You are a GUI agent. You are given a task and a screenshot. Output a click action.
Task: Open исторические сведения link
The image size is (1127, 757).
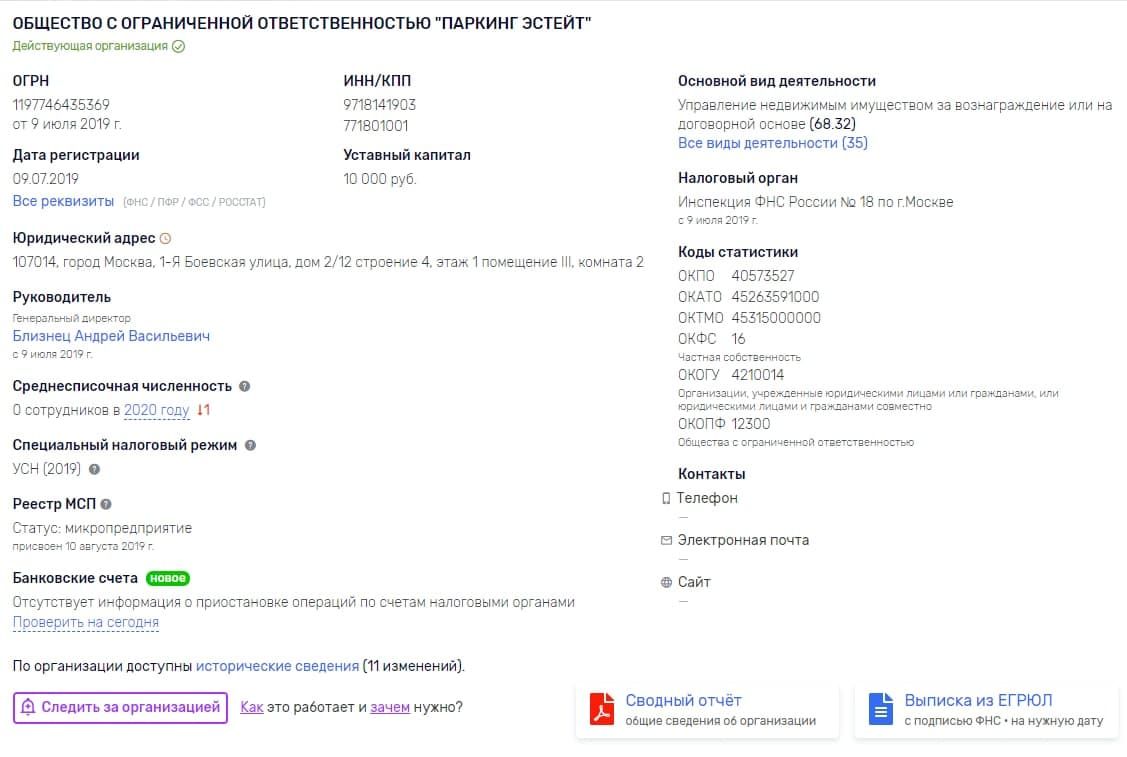click(277, 666)
